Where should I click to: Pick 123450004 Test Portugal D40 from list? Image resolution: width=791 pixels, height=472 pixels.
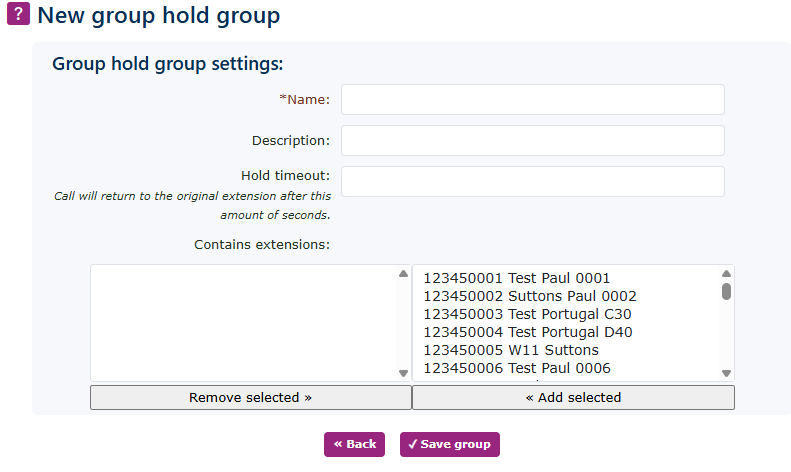tap(528, 332)
